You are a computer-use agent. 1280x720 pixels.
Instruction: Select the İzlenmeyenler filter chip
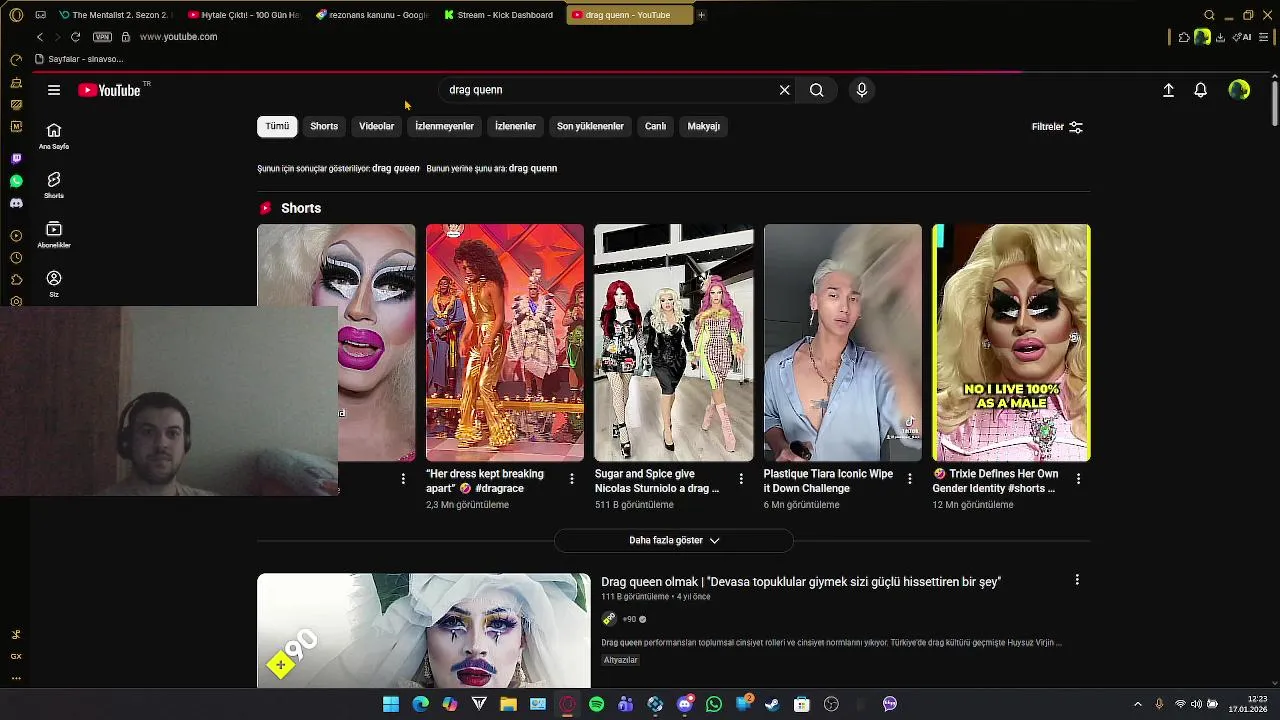tap(445, 127)
